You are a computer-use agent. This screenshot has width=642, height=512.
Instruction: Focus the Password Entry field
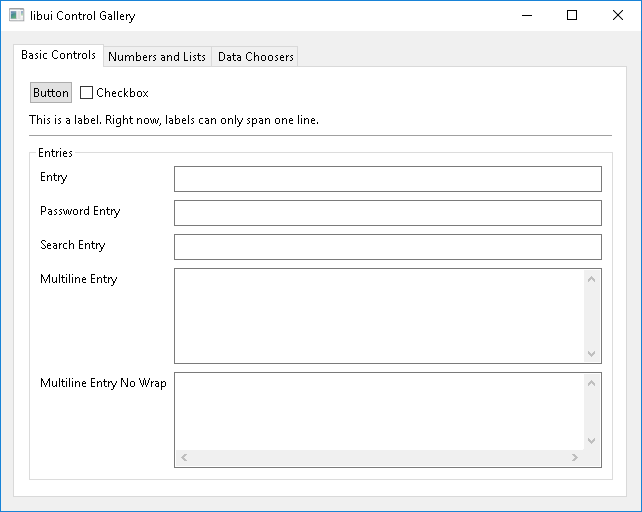point(388,213)
